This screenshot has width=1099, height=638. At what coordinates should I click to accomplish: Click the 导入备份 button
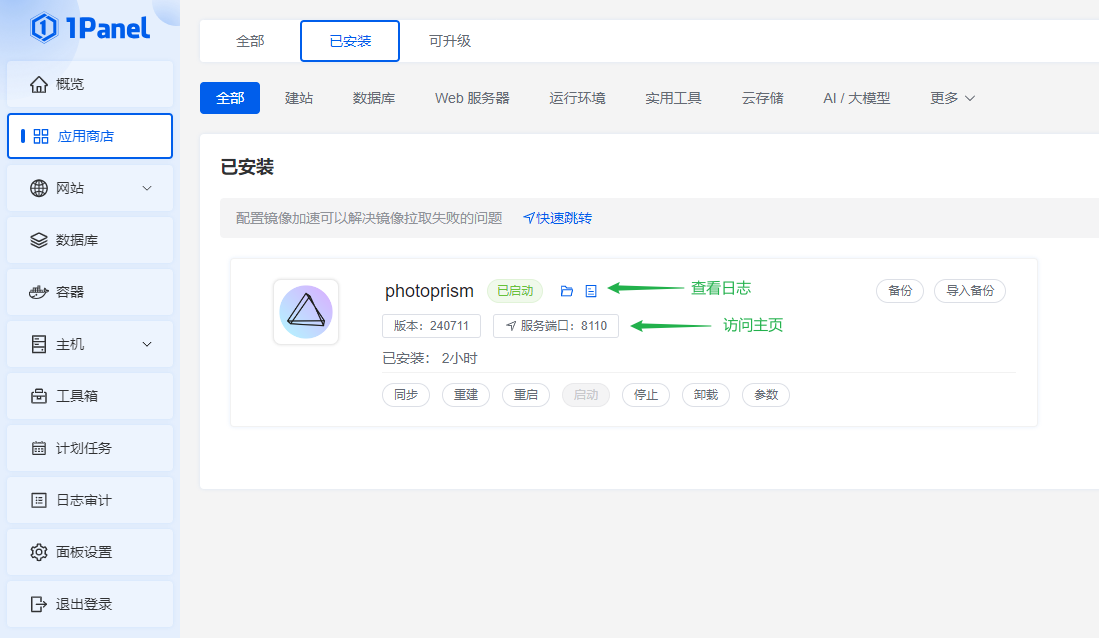[970, 291]
